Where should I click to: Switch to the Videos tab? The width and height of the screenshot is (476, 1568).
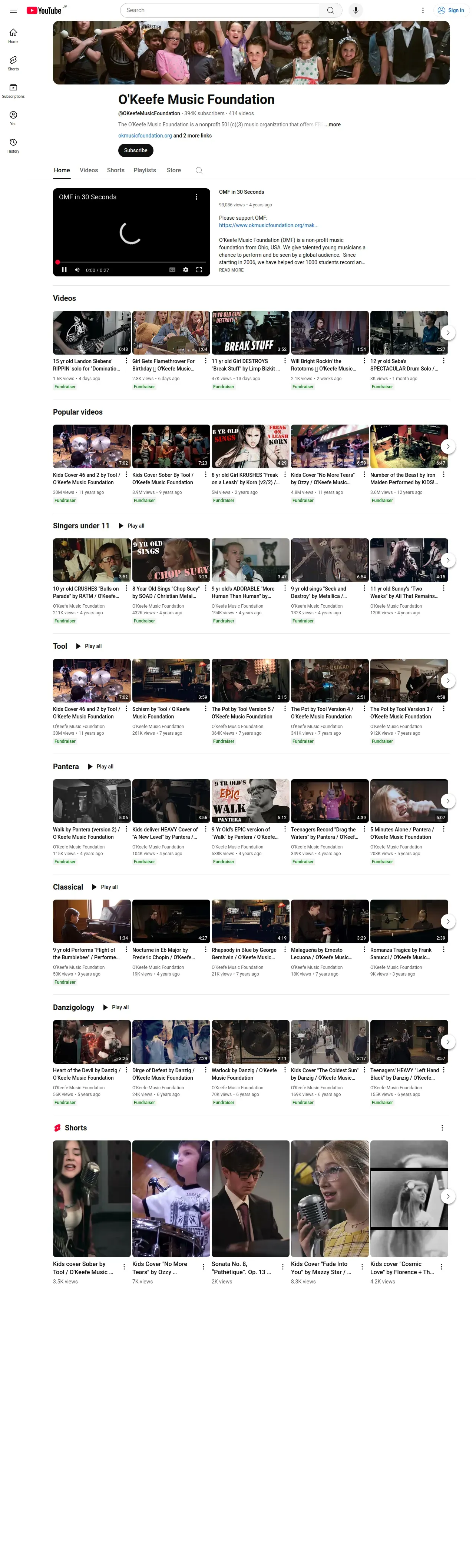point(89,170)
